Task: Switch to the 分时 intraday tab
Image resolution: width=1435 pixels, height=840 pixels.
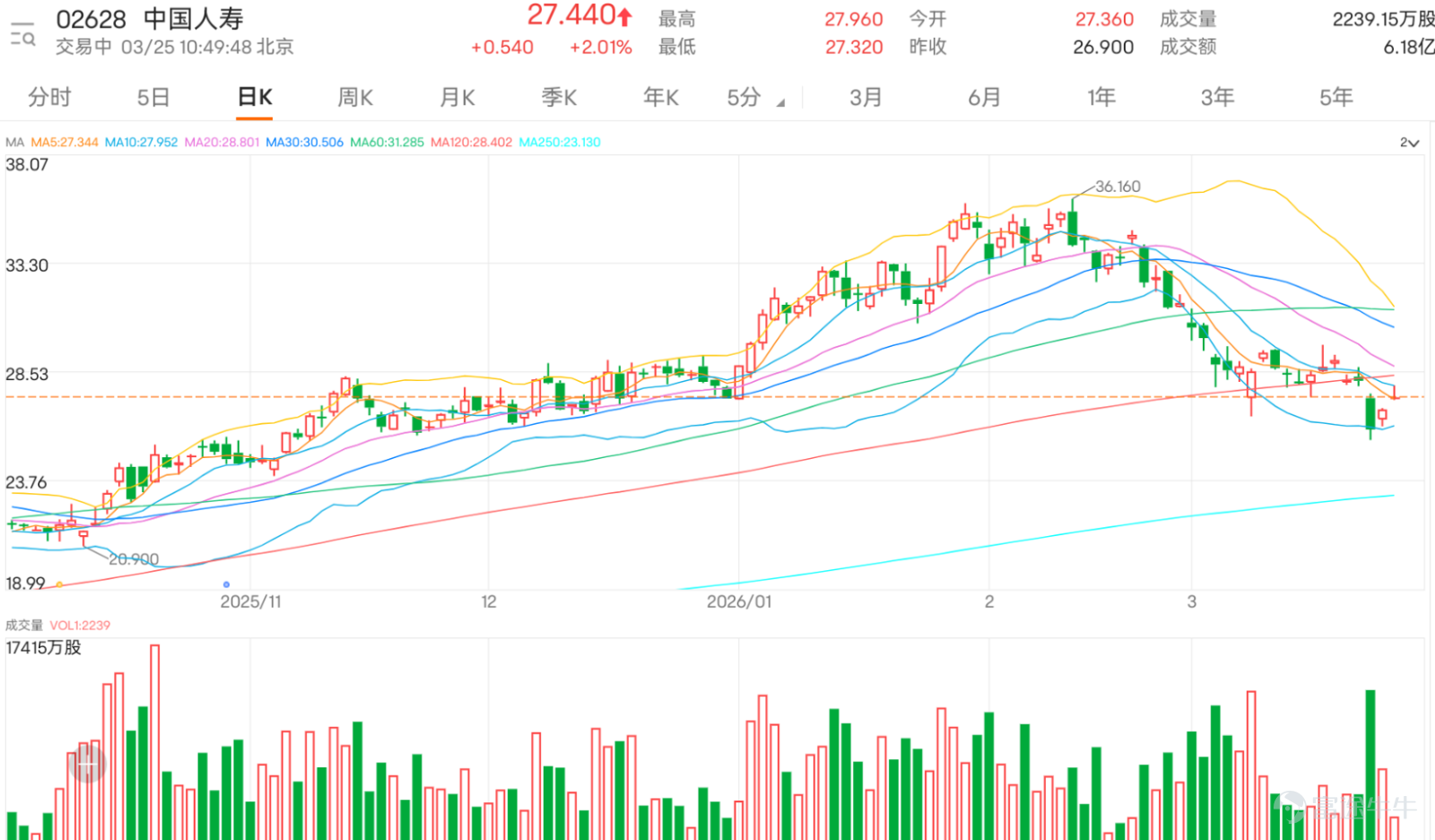Action: [x=49, y=97]
